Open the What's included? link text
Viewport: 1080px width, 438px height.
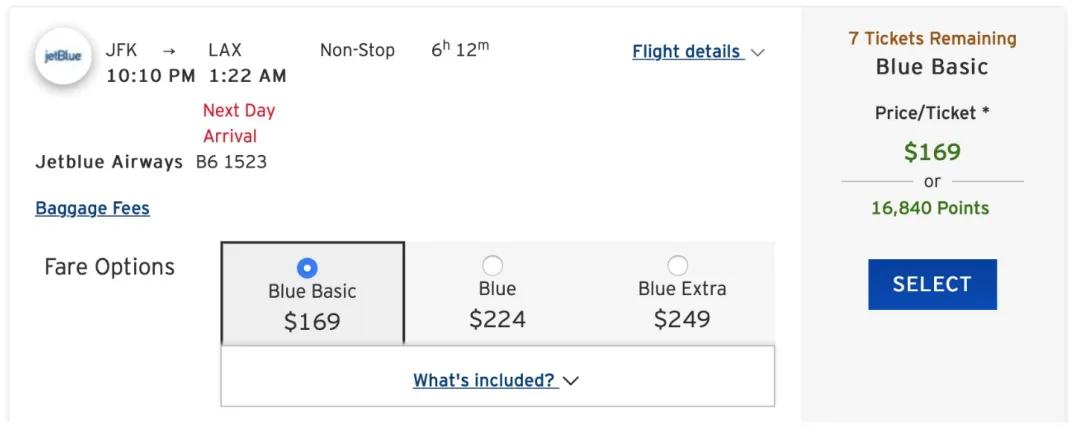click(484, 380)
